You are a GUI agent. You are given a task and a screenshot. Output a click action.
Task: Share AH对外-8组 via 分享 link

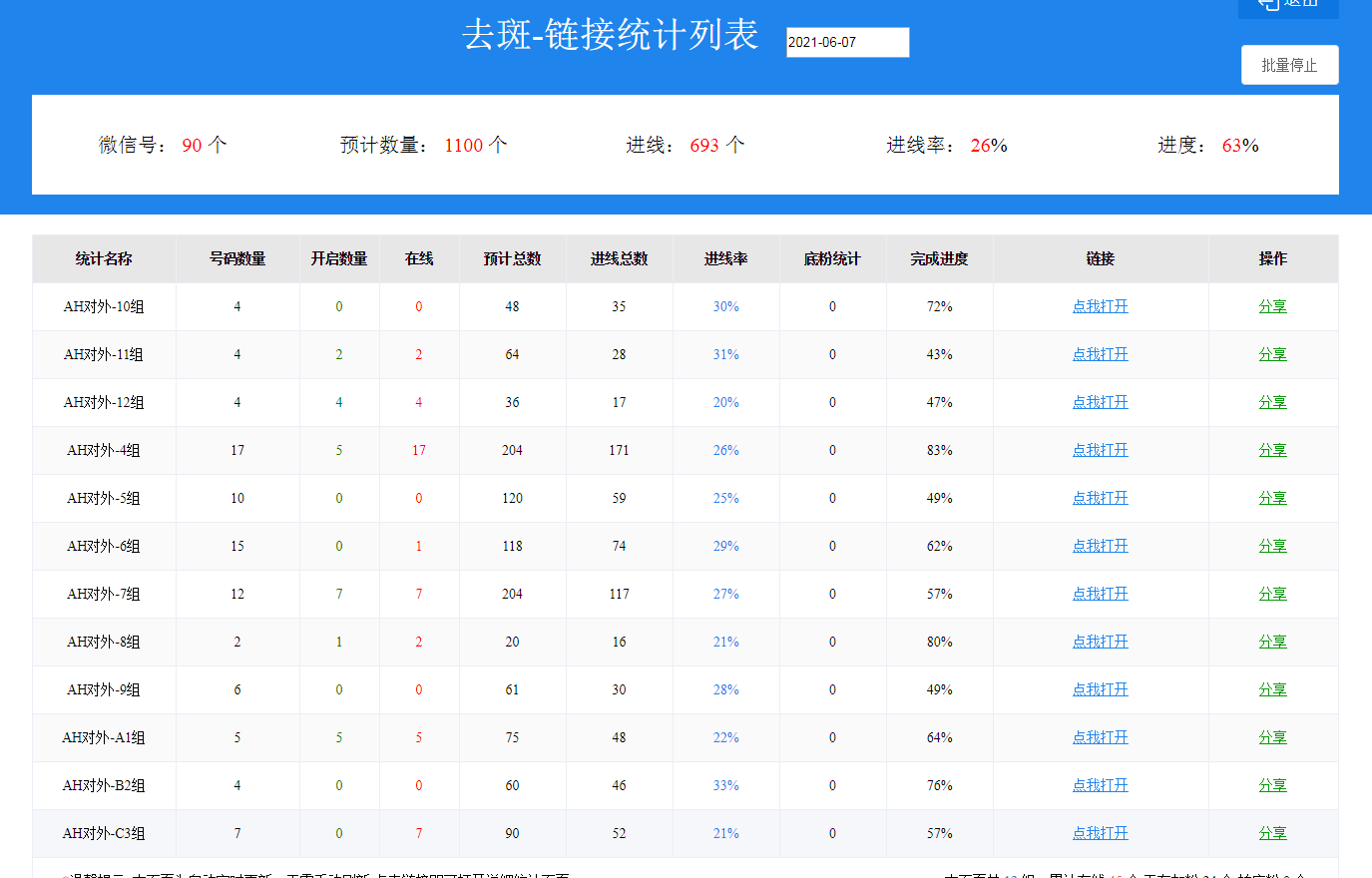point(1272,642)
